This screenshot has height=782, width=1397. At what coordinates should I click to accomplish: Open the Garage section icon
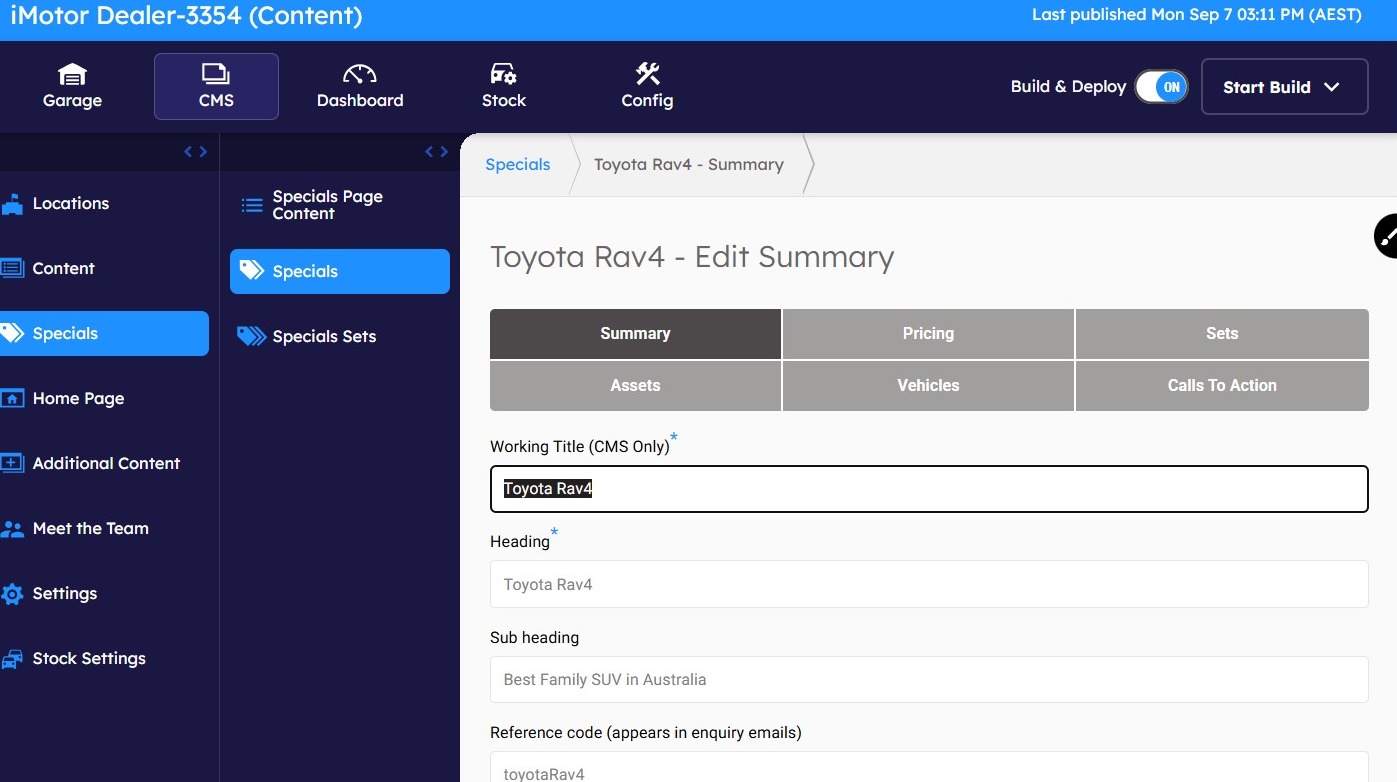coord(72,74)
